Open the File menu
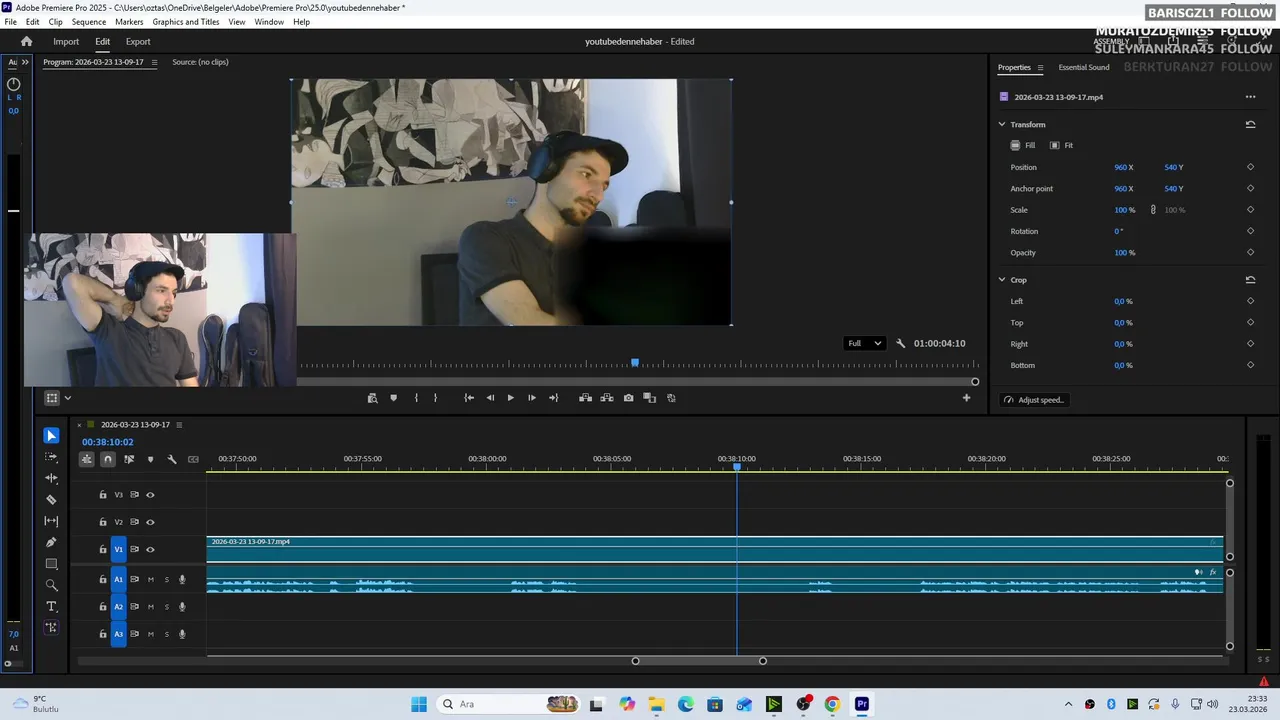This screenshot has width=1280, height=720. point(10,22)
